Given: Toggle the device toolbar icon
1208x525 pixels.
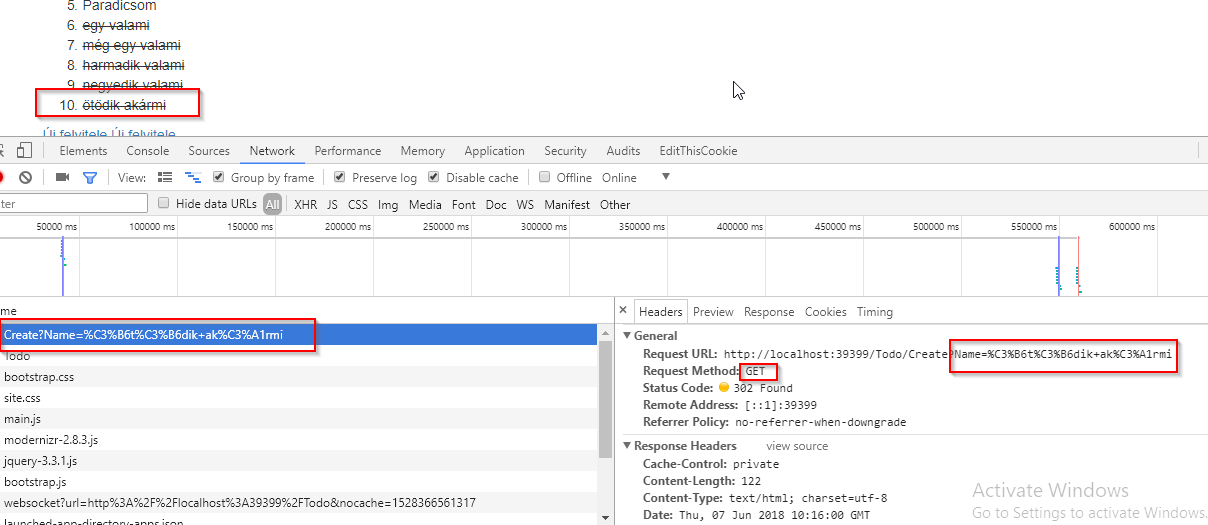Looking at the screenshot, I should coord(25,151).
